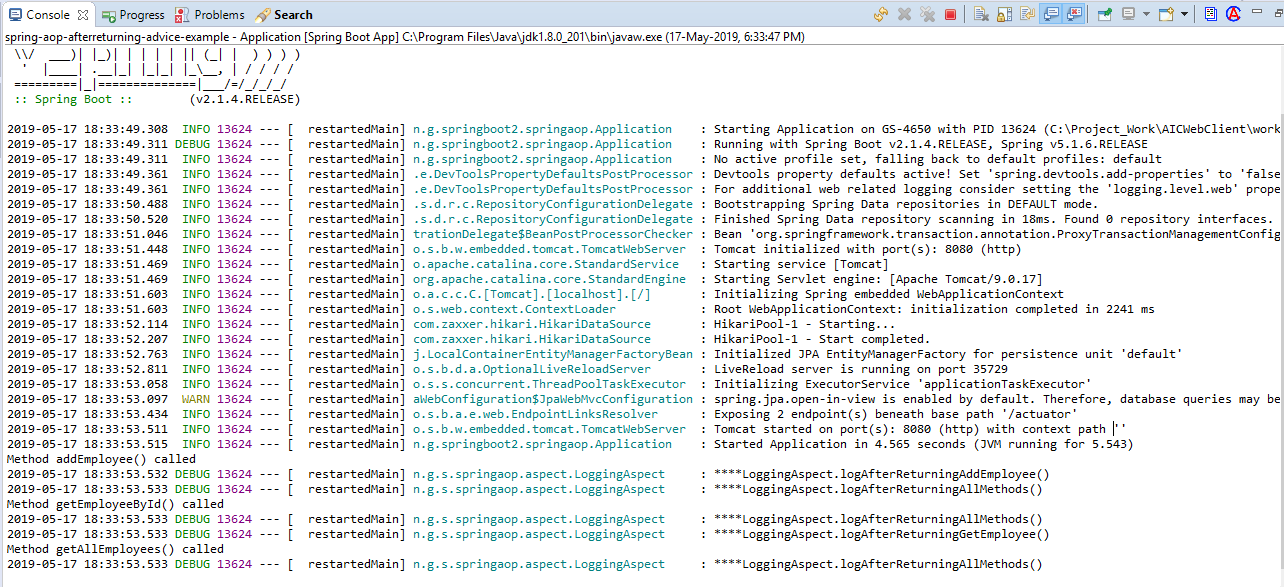Click 'LiveReload server is running on port 35729'
Viewport: 1284px width, 587px height.
pos(860,369)
